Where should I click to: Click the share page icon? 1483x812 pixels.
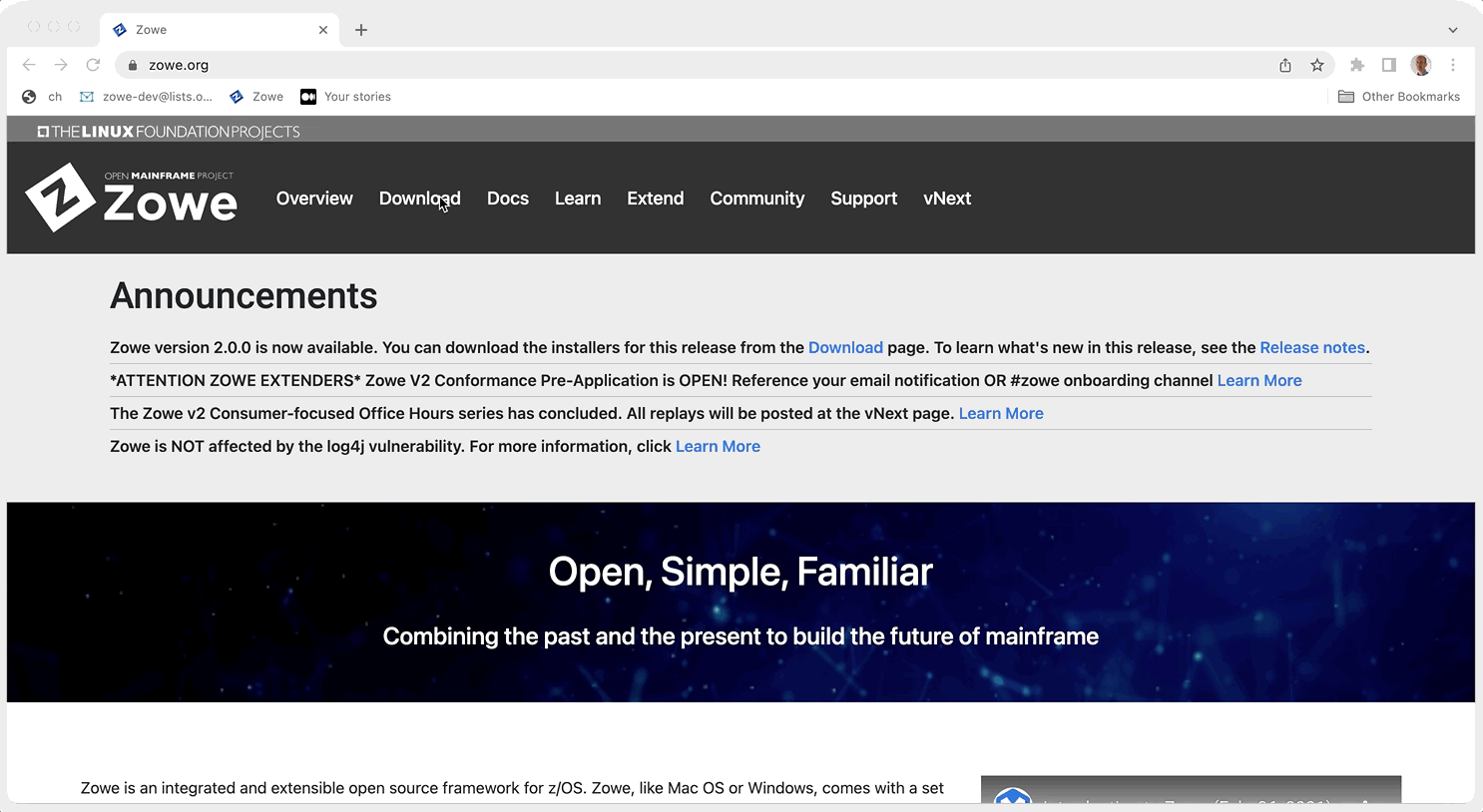[x=1285, y=65]
